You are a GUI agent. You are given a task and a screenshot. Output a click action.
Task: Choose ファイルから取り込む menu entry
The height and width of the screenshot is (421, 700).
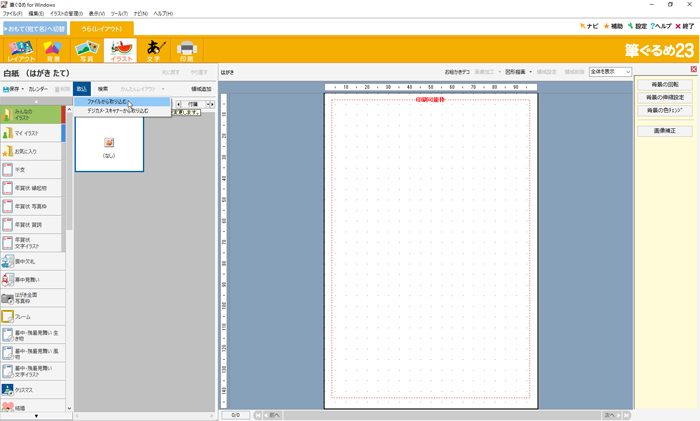pos(108,102)
